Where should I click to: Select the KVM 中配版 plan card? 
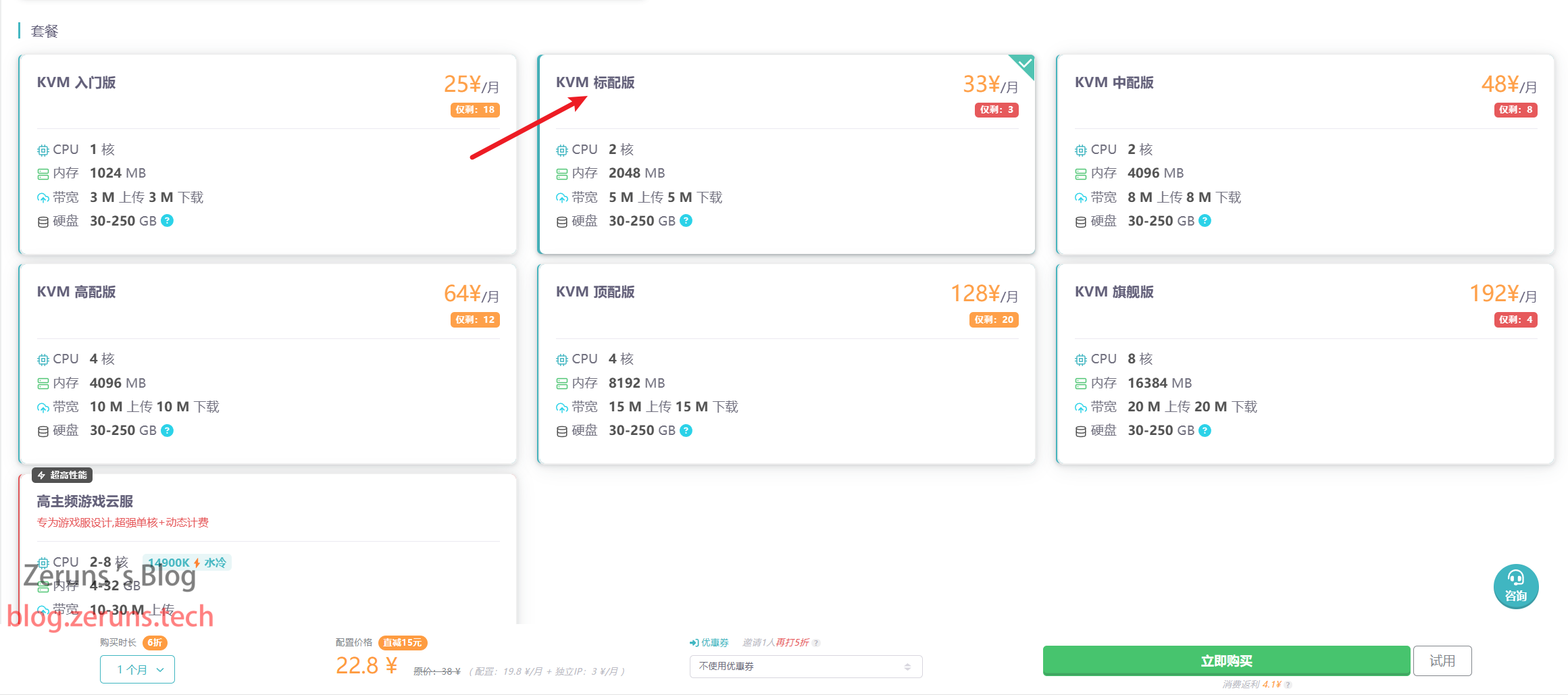click(x=1305, y=155)
